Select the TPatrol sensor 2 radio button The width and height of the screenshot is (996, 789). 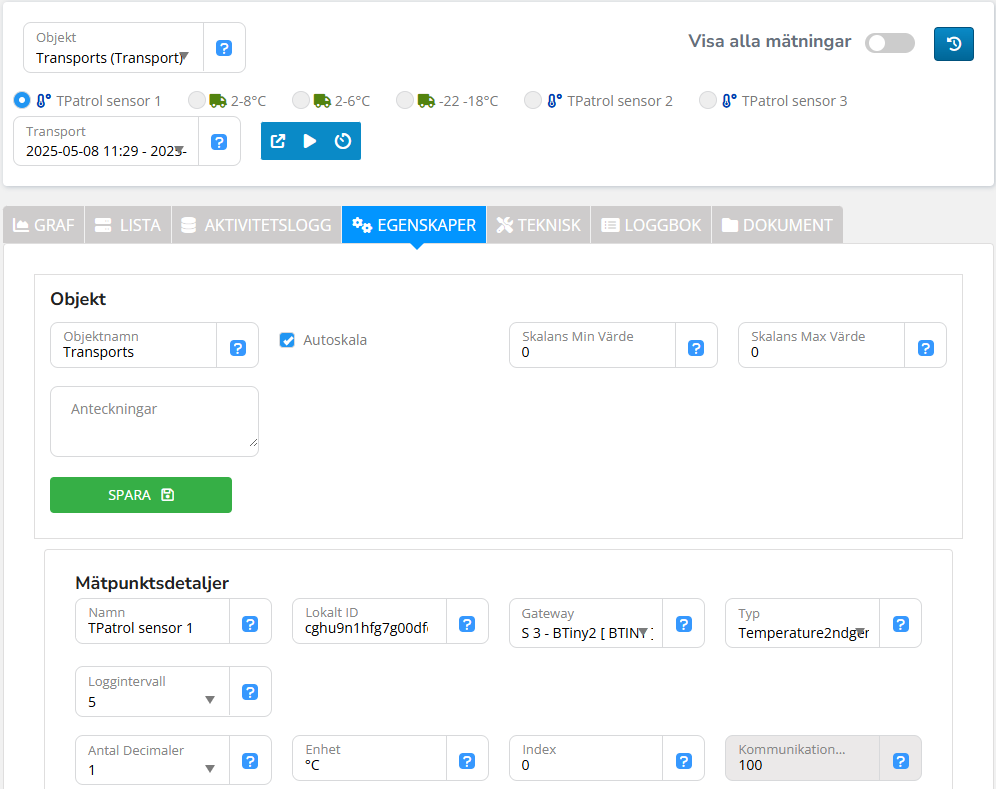533,100
